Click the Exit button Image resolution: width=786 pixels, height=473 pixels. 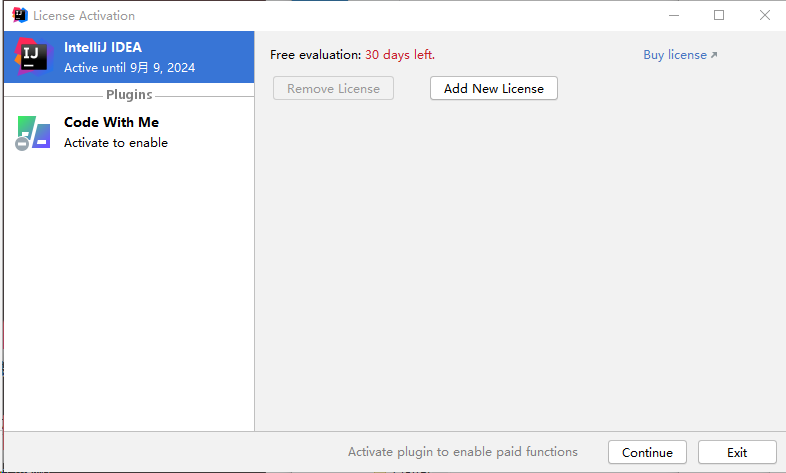click(737, 452)
